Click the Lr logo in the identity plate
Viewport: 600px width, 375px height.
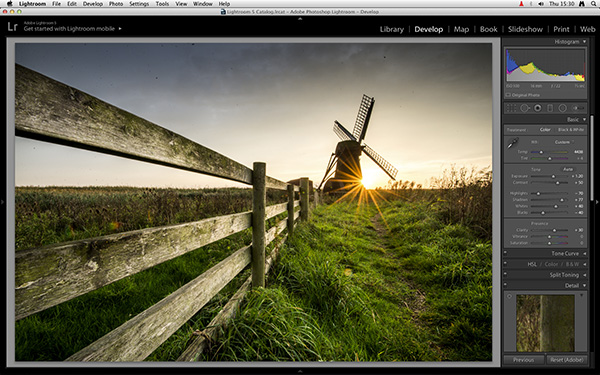[x=12, y=26]
